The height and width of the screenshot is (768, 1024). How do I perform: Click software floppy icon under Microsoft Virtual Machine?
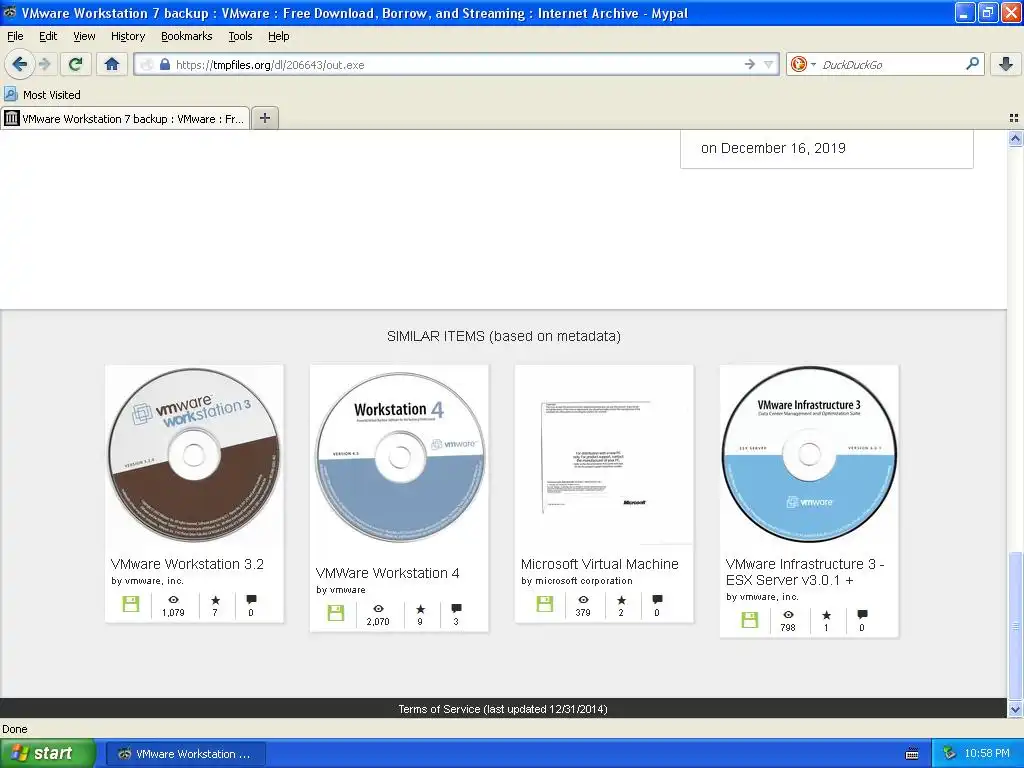click(x=545, y=603)
